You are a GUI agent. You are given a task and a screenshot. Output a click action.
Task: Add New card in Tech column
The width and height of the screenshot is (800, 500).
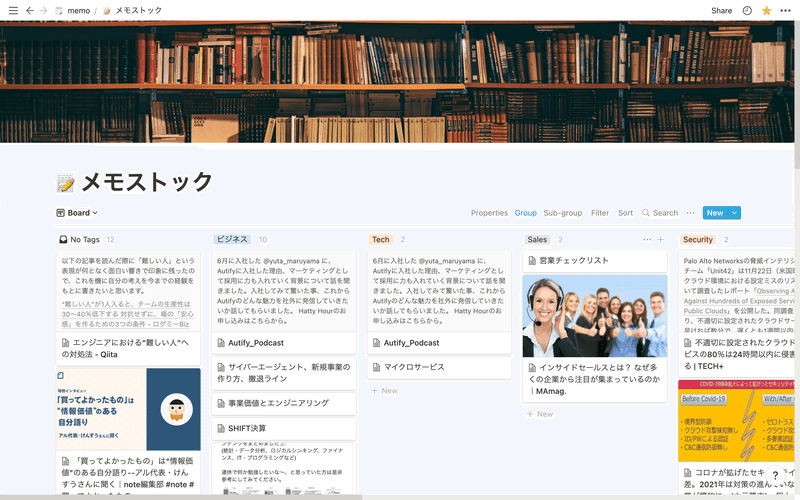tap(384, 391)
